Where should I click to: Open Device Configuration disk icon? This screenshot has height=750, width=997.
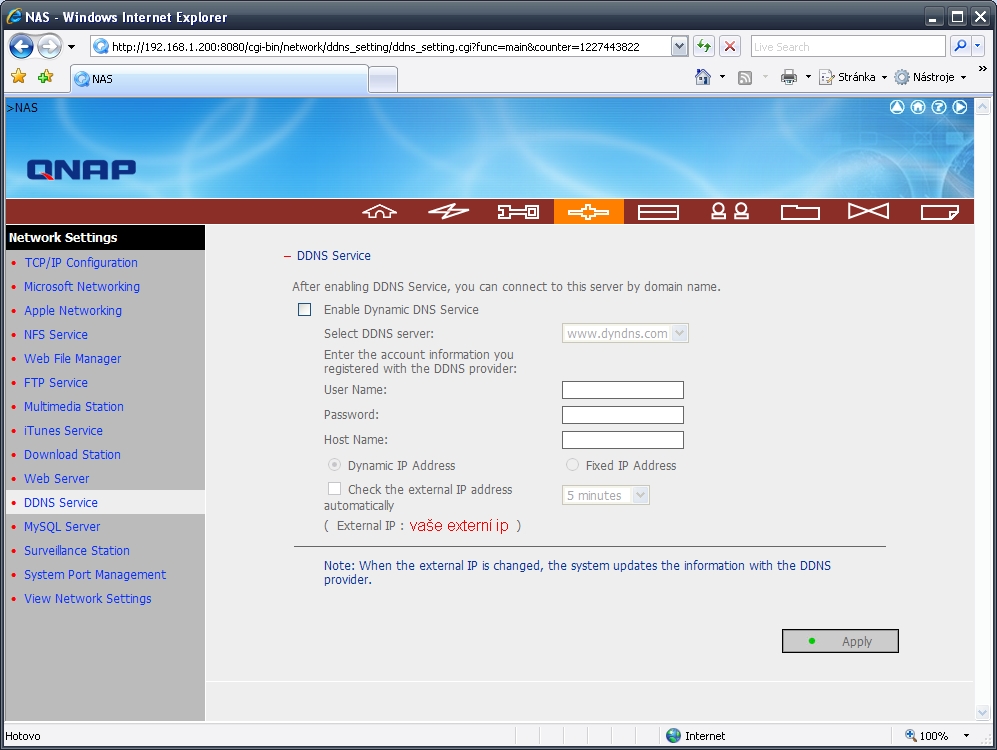point(658,212)
